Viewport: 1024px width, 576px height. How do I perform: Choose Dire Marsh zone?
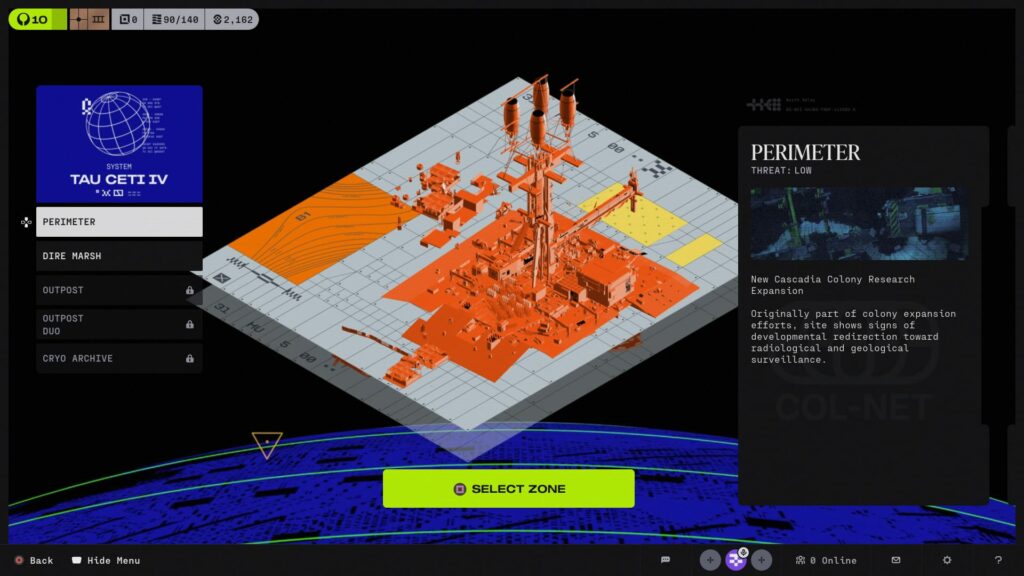coord(119,256)
